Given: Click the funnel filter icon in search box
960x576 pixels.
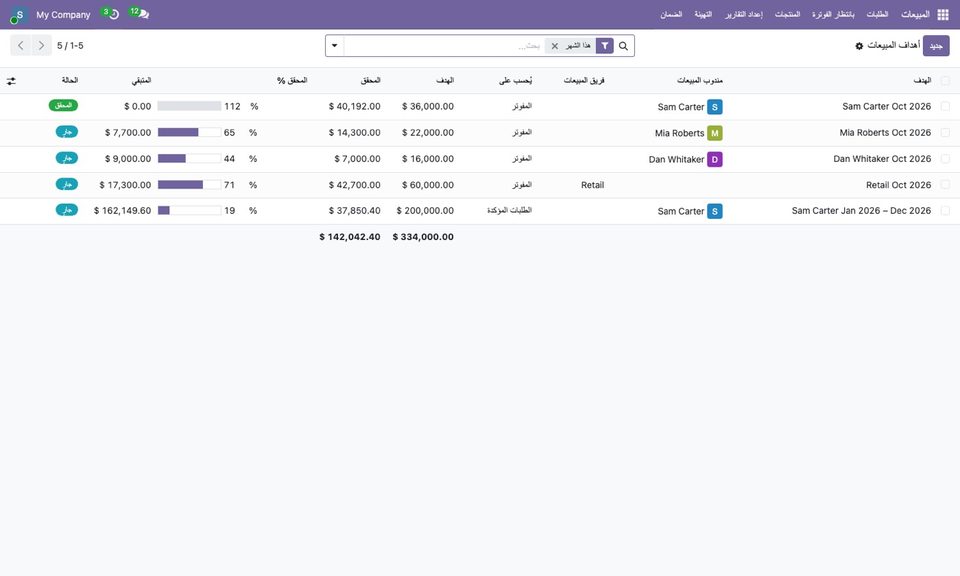Looking at the screenshot, I should click(604, 46).
